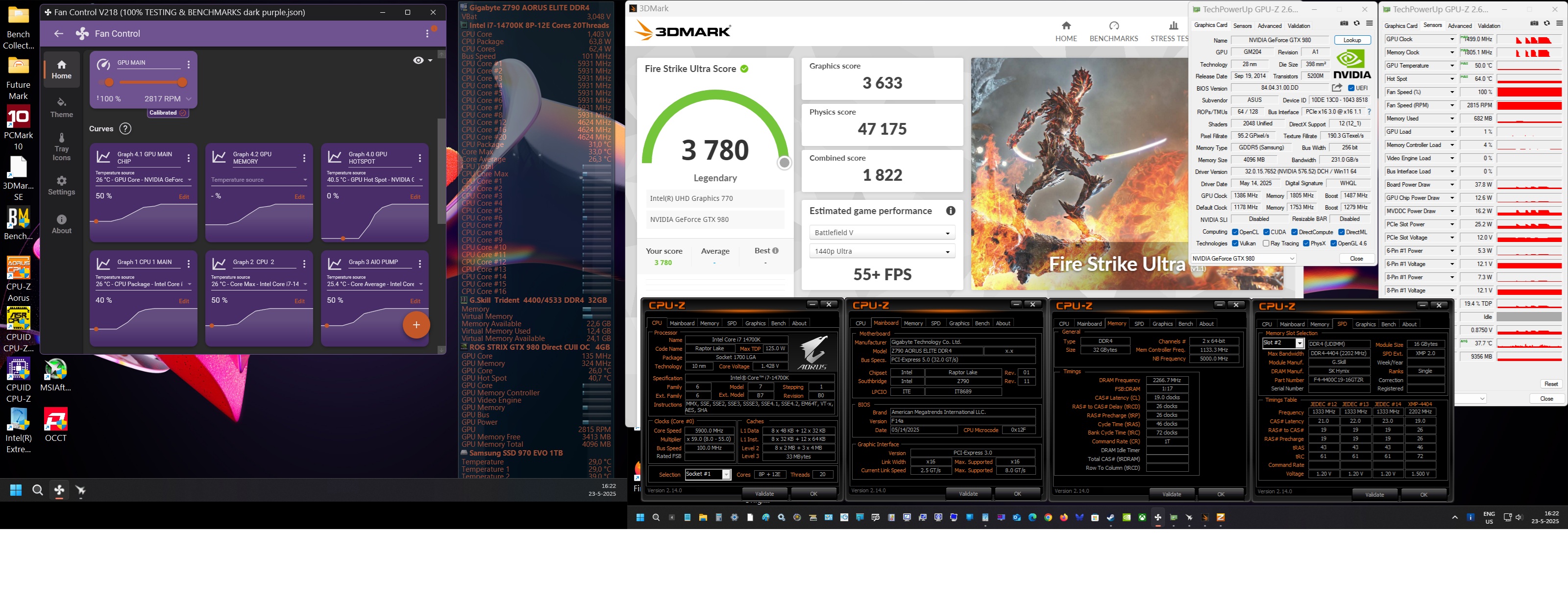The height and width of the screenshot is (604, 1568).
Task: Click info icon next to Estimated game performance
Action: click(x=951, y=211)
